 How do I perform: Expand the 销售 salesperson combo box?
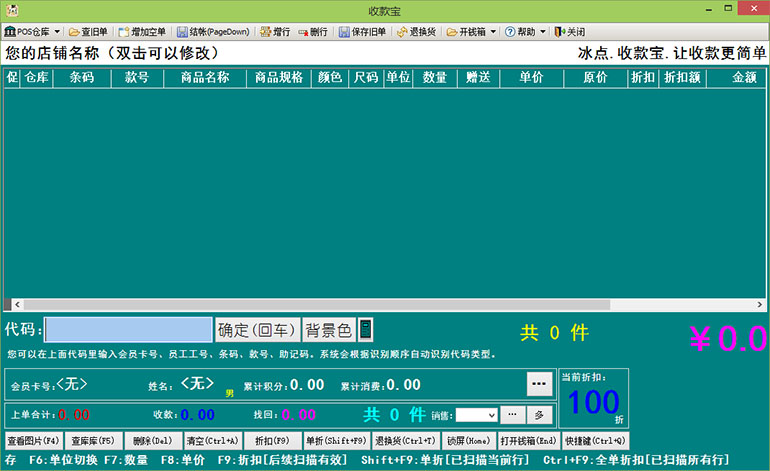tap(490, 415)
